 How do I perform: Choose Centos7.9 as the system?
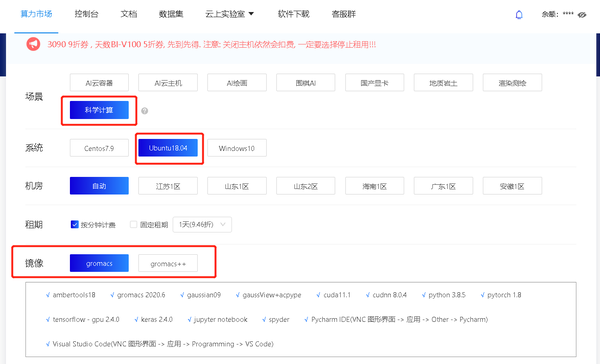coord(99,148)
